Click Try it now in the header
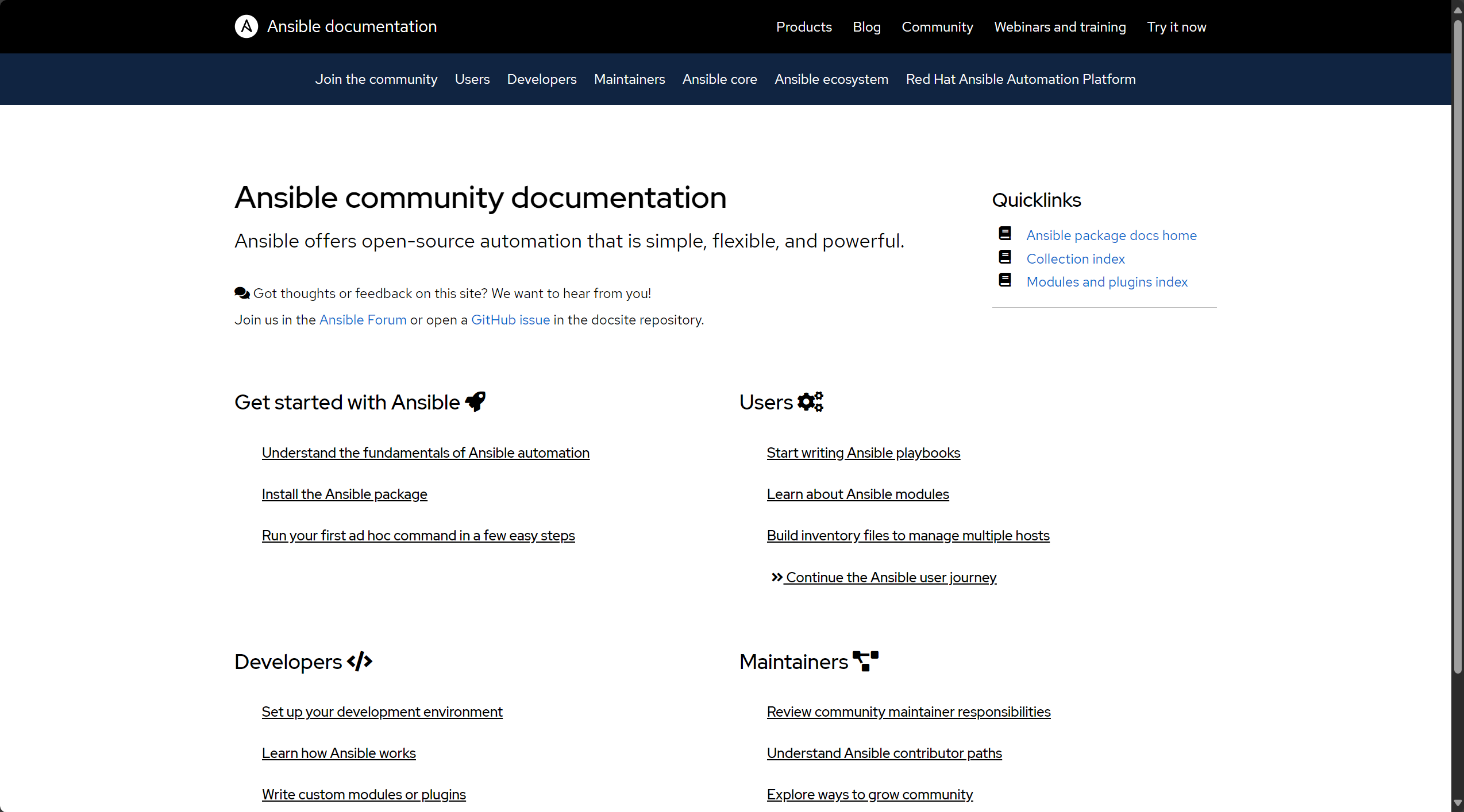 tap(1176, 27)
